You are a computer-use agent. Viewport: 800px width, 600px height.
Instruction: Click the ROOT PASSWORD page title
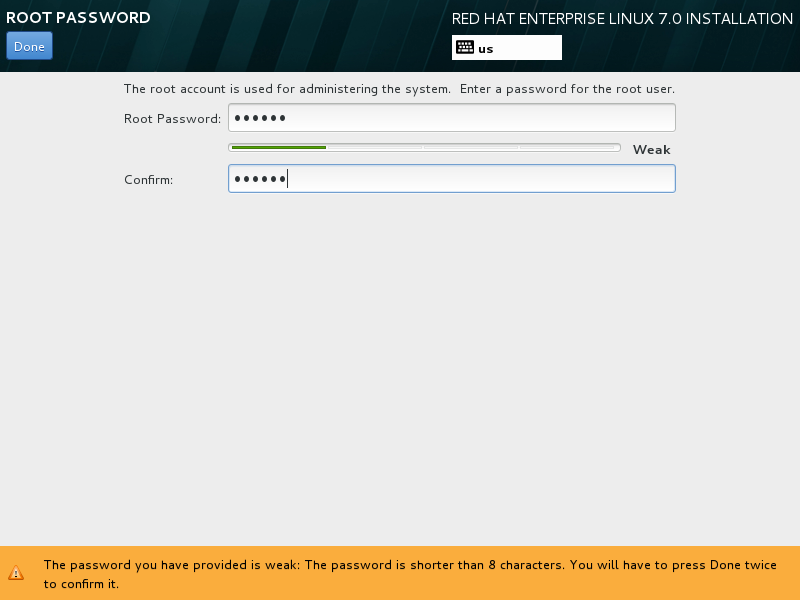[78, 18]
